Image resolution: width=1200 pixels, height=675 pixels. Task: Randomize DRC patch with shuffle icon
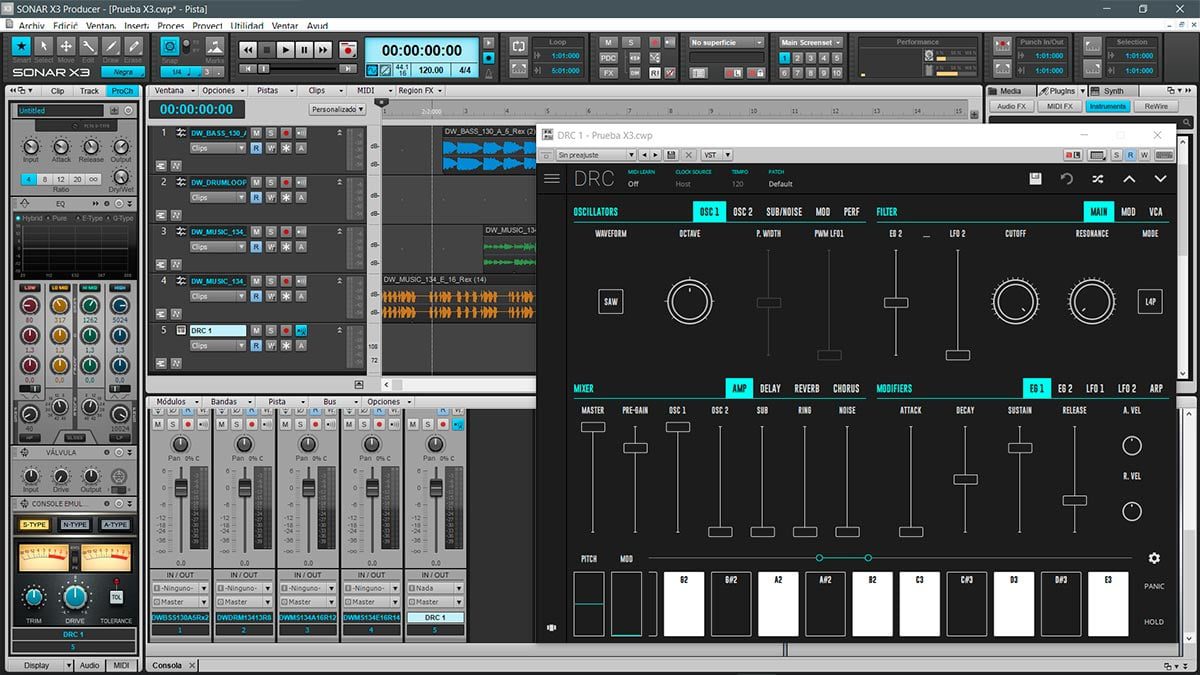[x=1098, y=179]
